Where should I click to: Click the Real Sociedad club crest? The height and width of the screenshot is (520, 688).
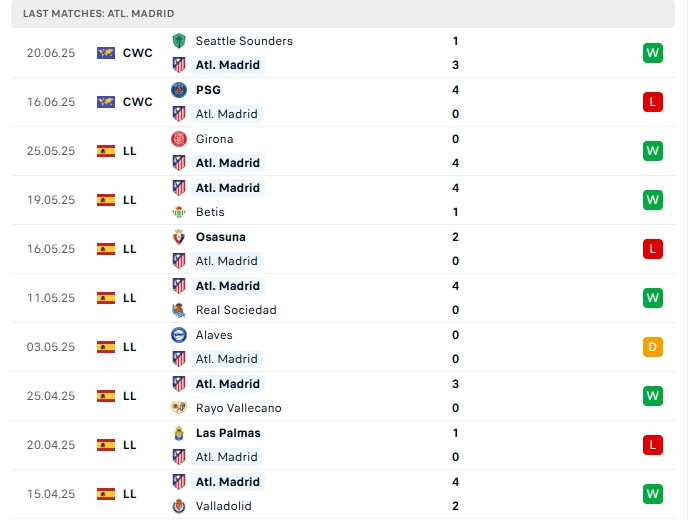179,310
